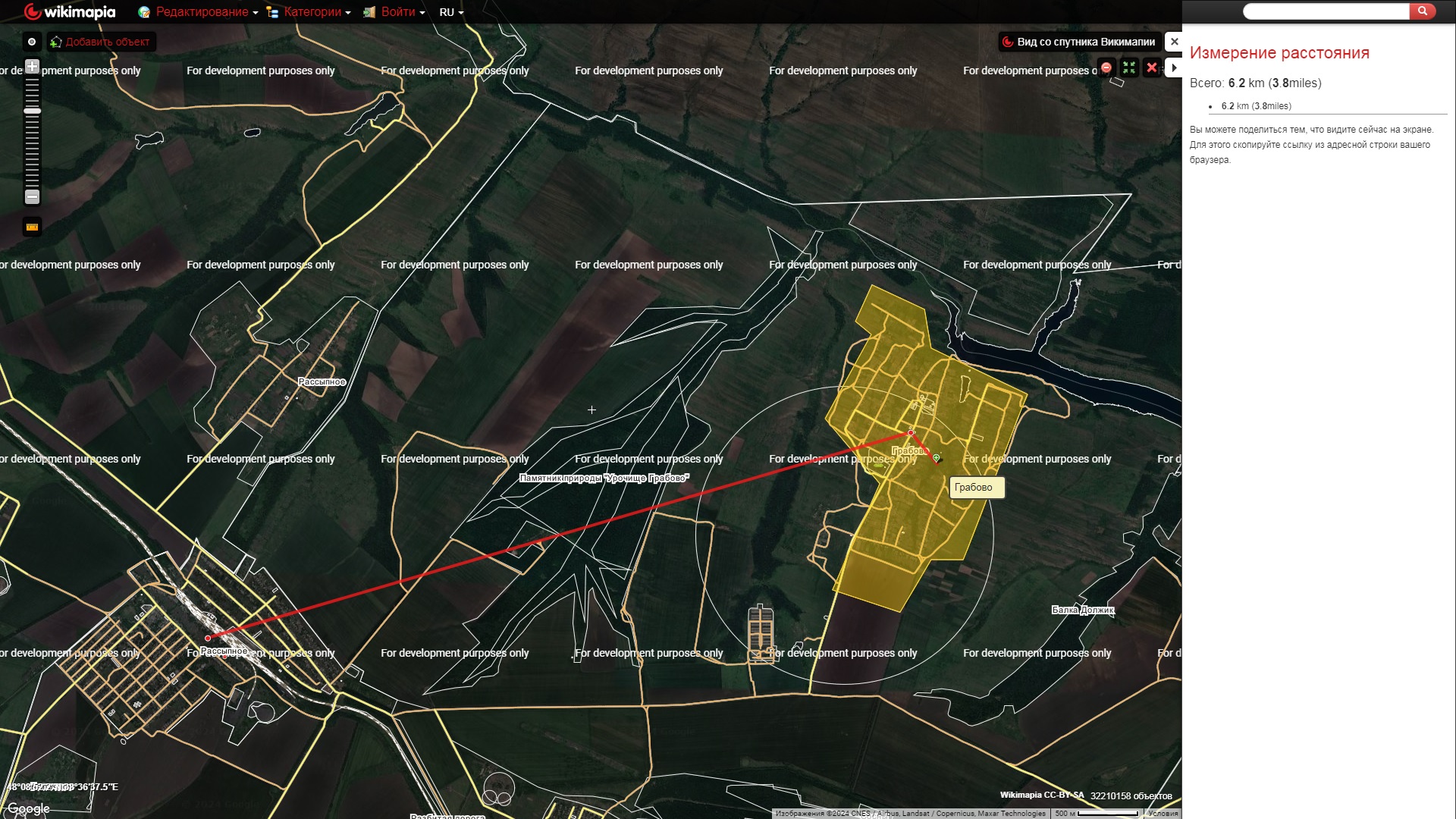Open the Категории dropdown menu

[309, 12]
